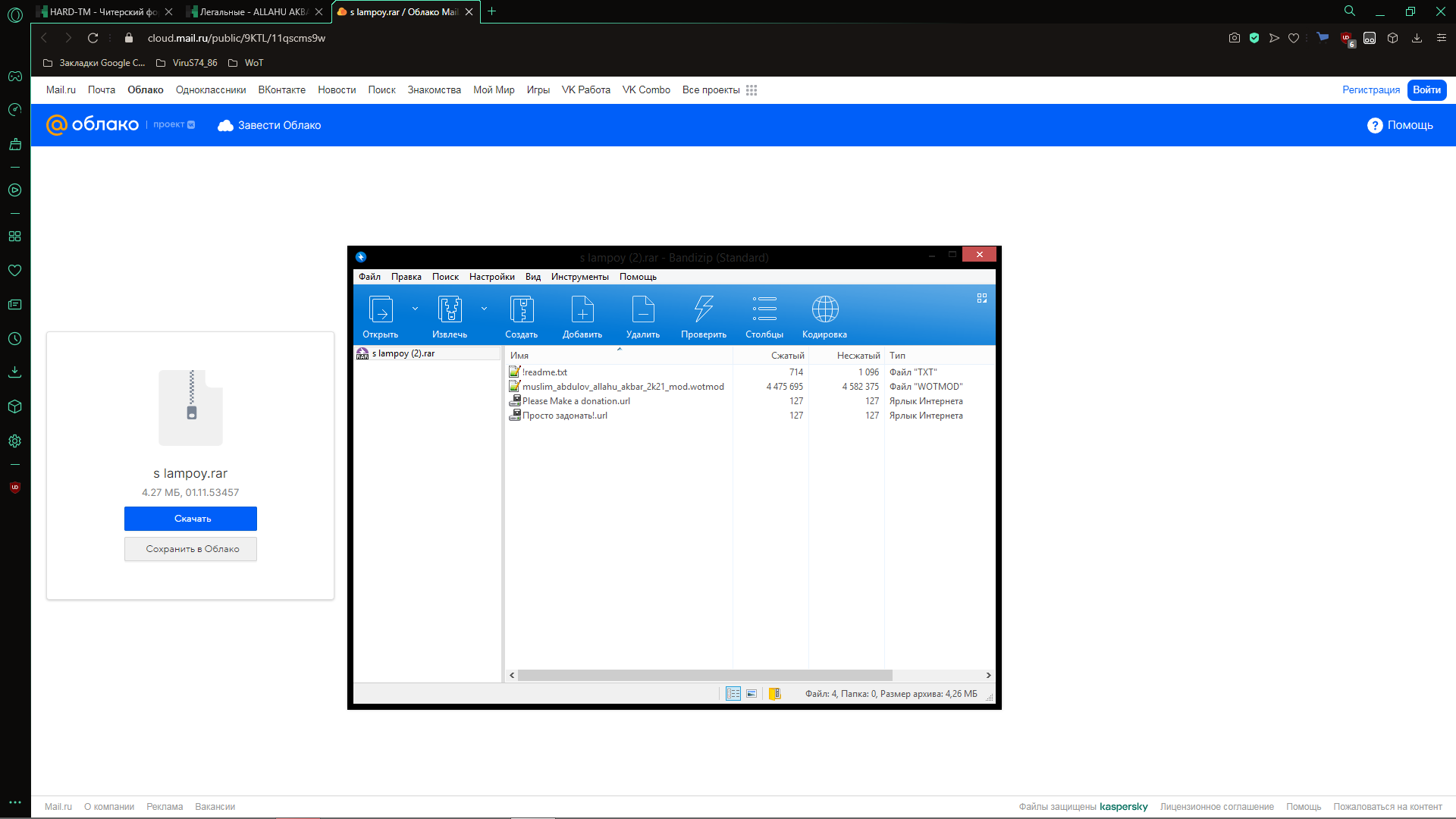
Task: Open Правка menu in Bandizip
Action: coord(406,277)
